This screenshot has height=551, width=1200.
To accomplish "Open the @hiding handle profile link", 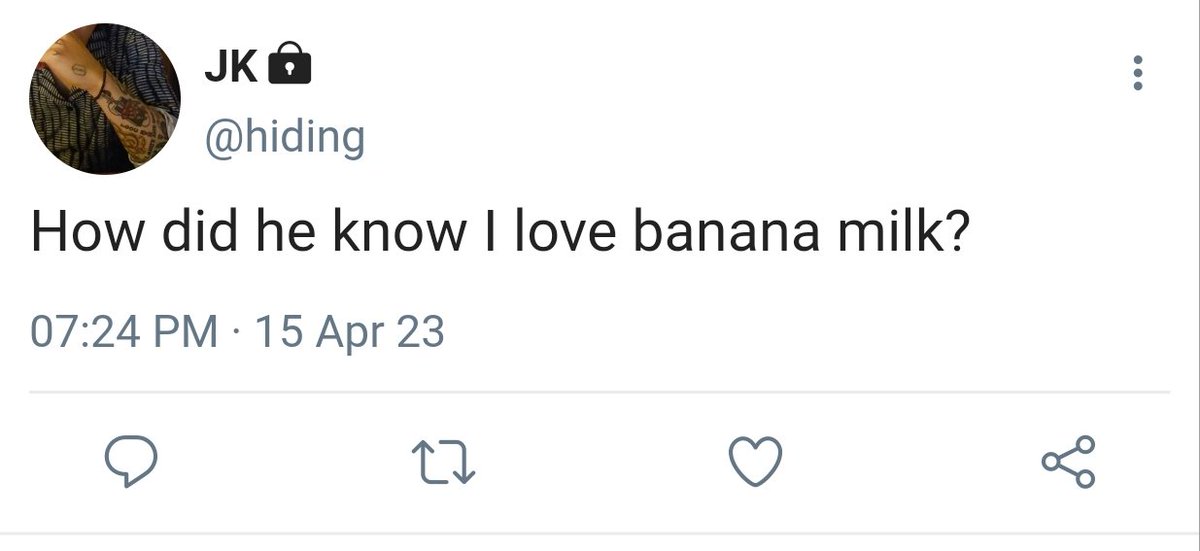I will coord(284,136).
